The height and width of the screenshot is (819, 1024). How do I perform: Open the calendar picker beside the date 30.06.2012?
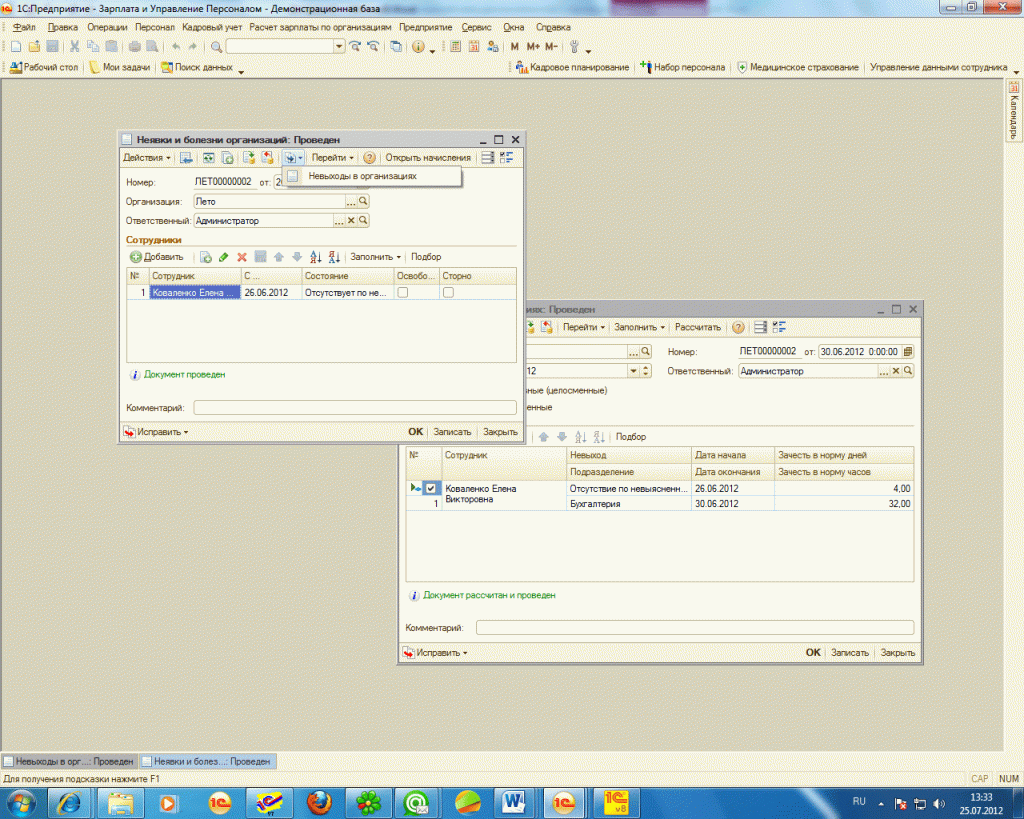point(907,352)
